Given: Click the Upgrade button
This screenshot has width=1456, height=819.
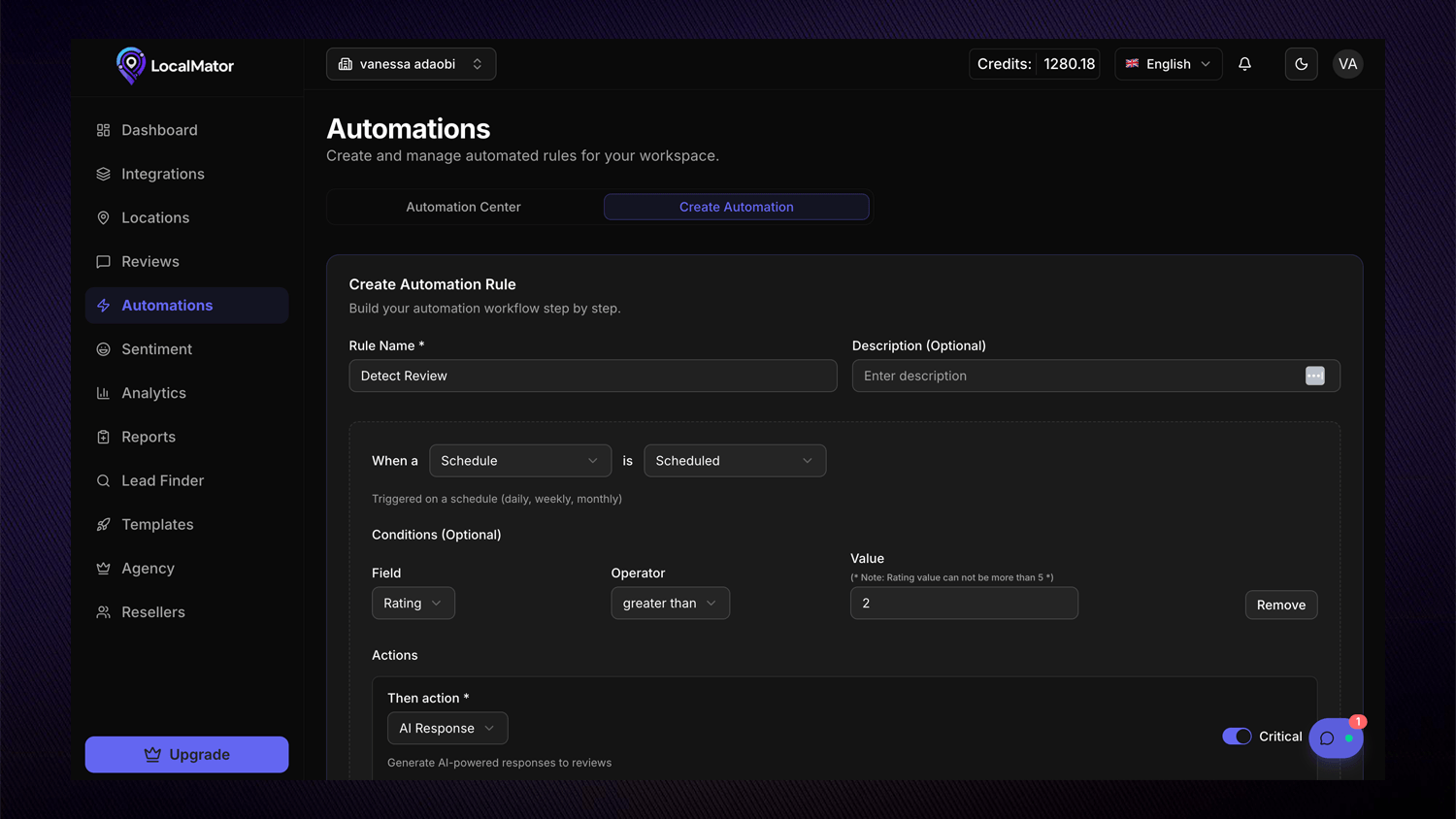Looking at the screenshot, I should [186, 755].
